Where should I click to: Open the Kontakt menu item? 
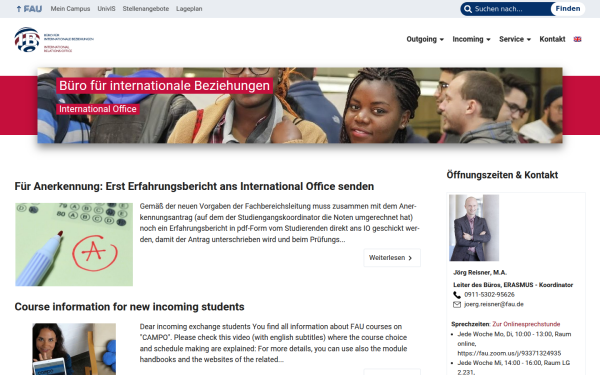552,39
